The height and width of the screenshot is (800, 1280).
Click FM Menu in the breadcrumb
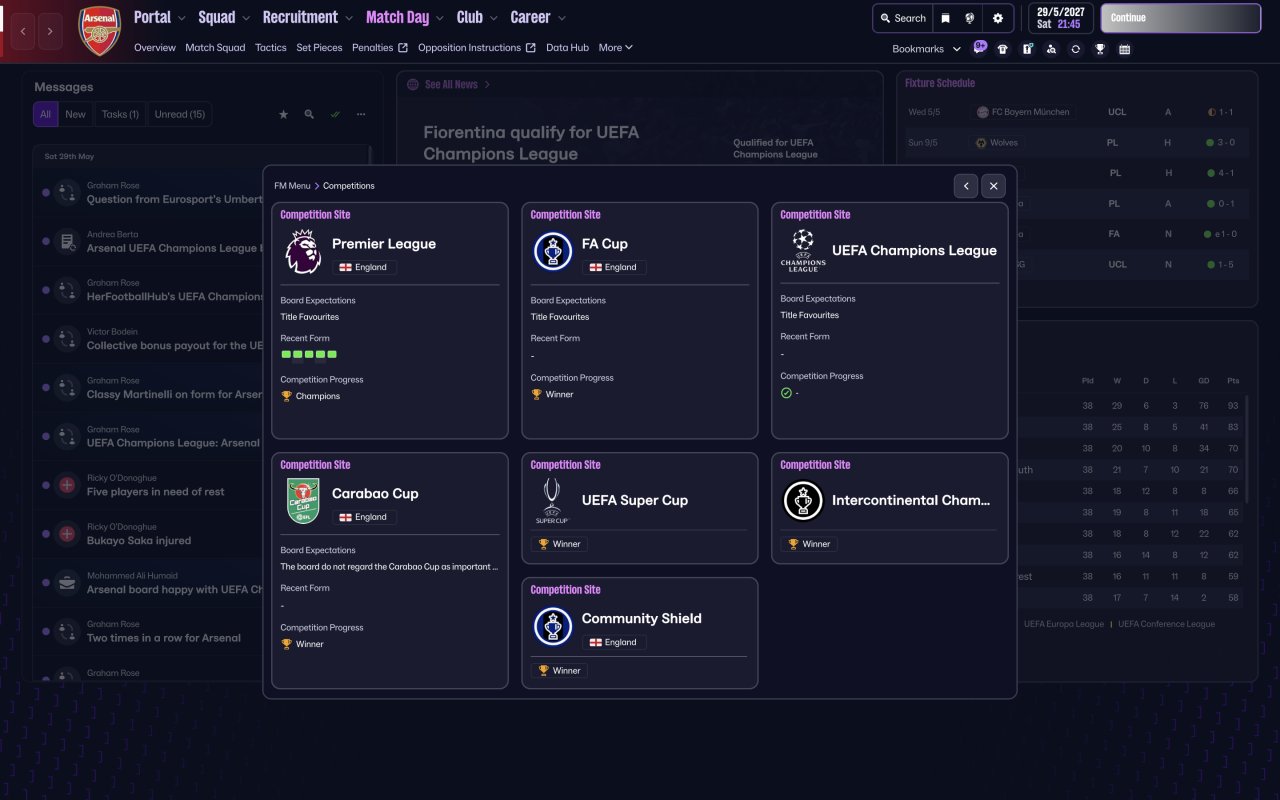click(292, 186)
